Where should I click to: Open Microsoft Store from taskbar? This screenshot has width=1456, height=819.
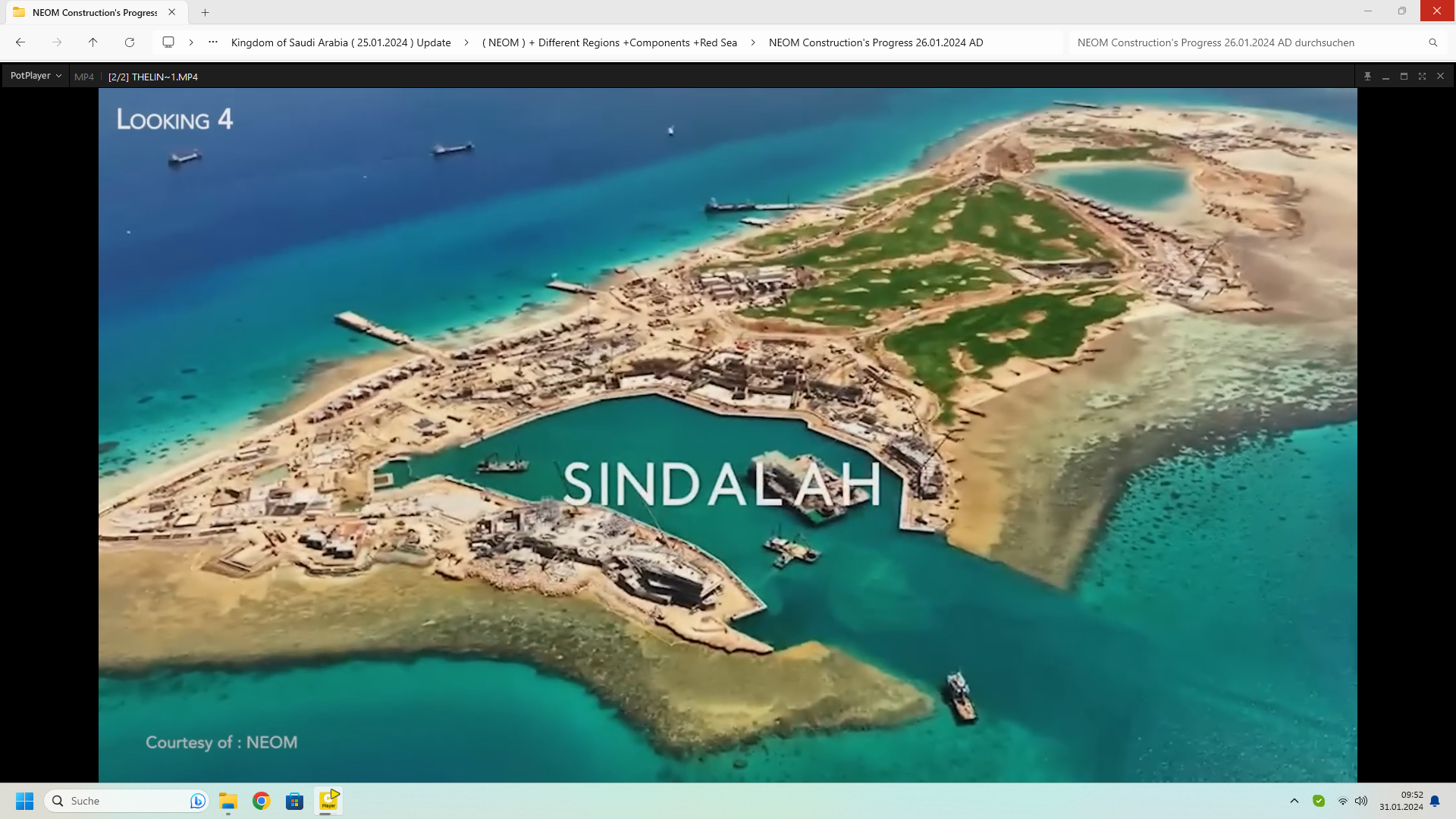click(294, 801)
